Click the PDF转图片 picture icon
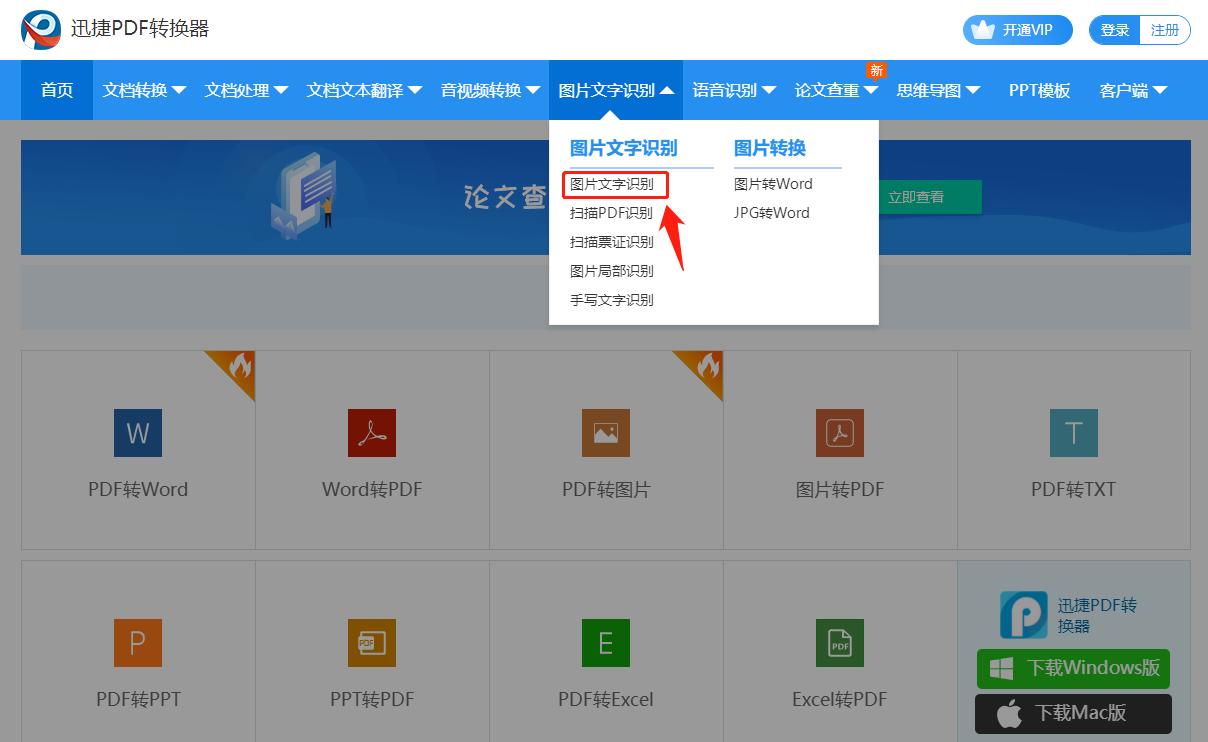Viewport: 1208px width, 742px height. point(605,433)
